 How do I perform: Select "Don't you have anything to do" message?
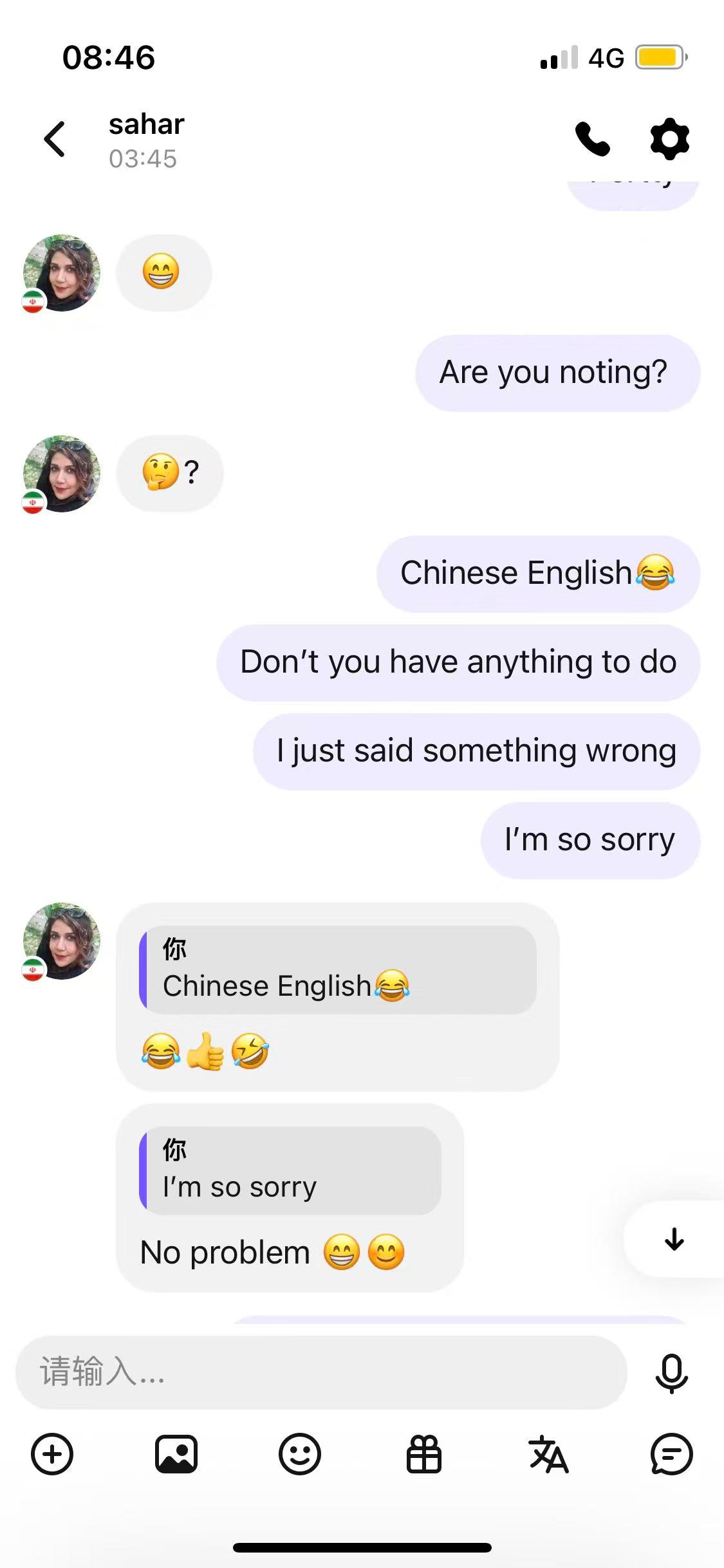(458, 662)
